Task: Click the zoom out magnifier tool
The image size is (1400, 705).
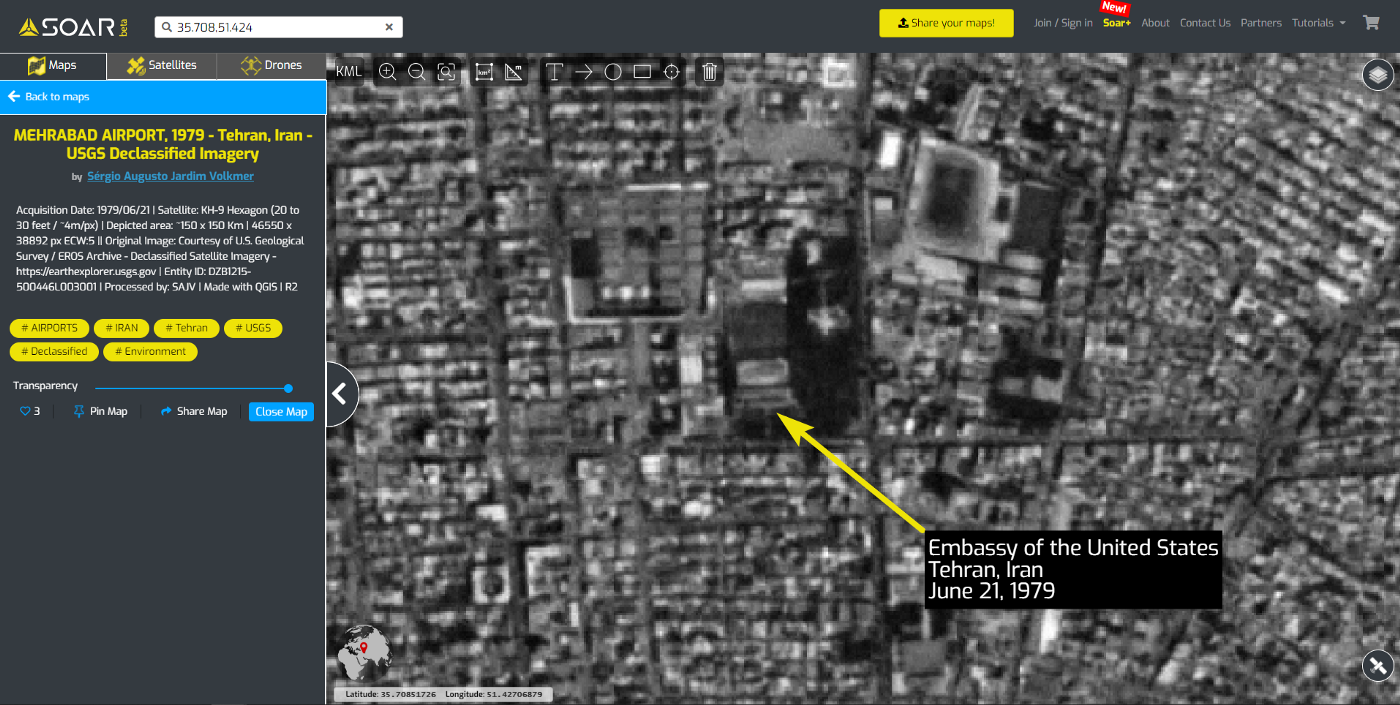Action: pyautogui.click(x=417, y=72)
